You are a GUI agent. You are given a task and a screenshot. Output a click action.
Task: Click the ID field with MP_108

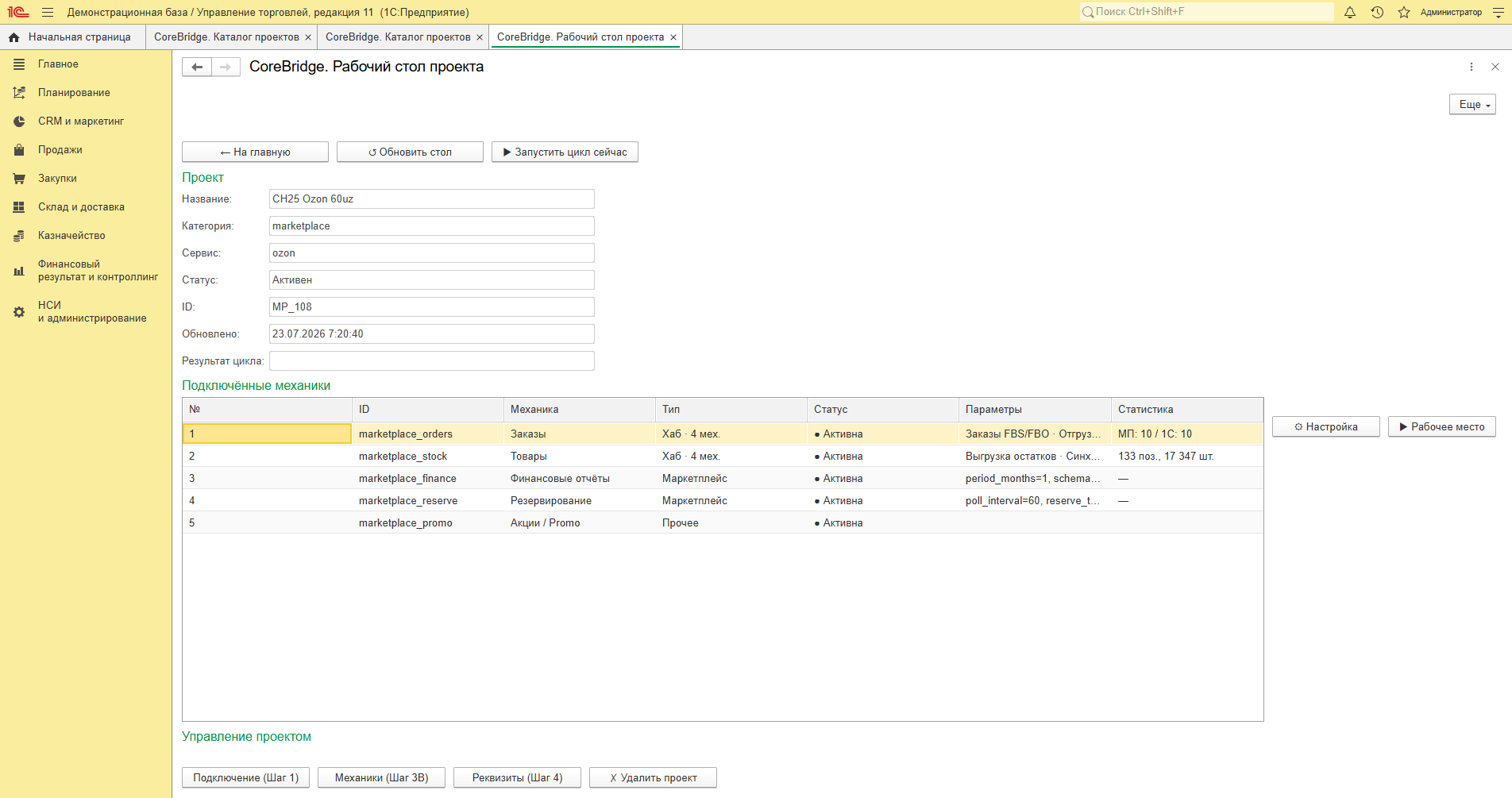432,307
